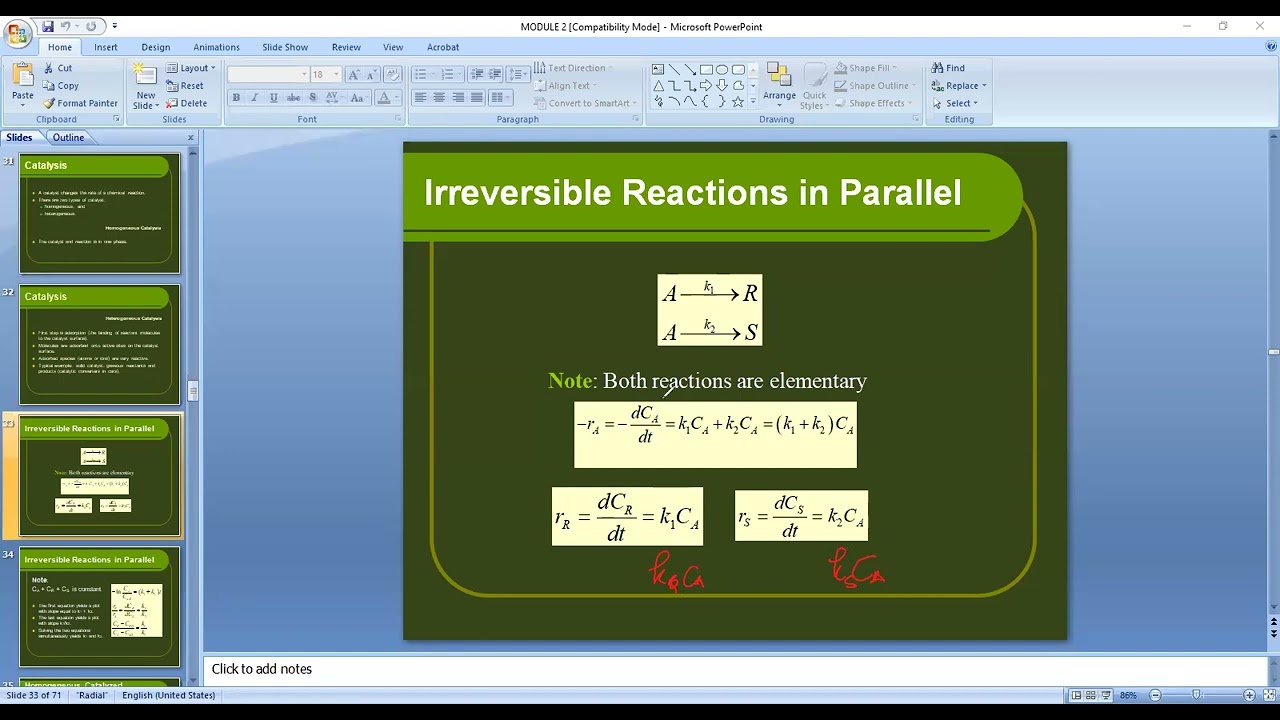Reset the slide layout
The image size is (1280, 720).
[184, 86]
